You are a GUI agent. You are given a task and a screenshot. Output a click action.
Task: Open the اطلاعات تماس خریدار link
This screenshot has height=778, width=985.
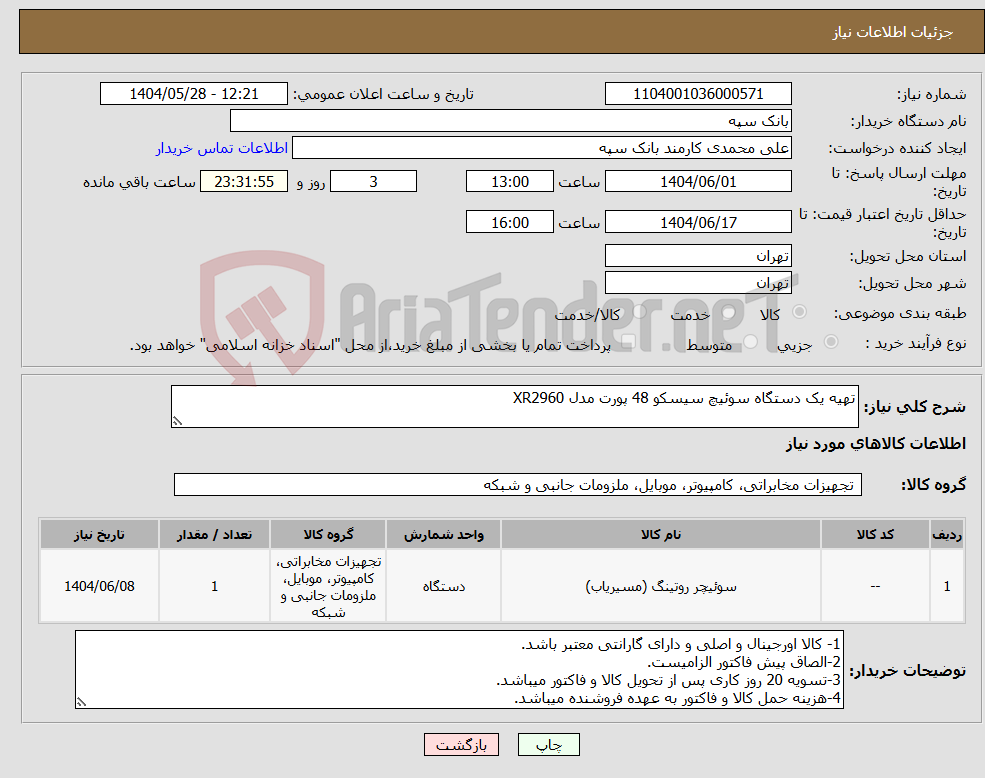pos(222,148)
